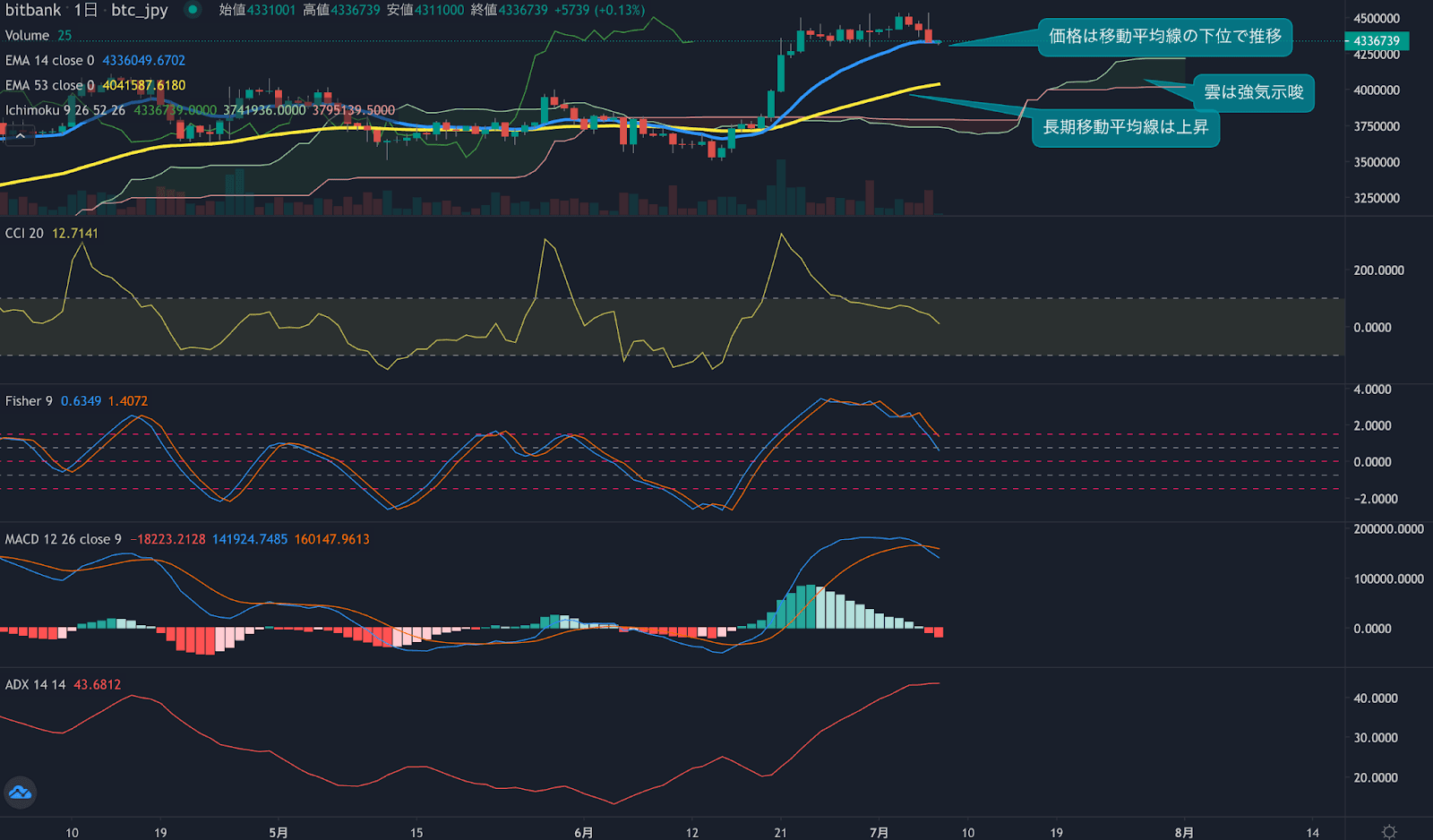This screenshot has height=840, width=1433.
Task: Click the green market status dot
Action: [x=193, y=10]
